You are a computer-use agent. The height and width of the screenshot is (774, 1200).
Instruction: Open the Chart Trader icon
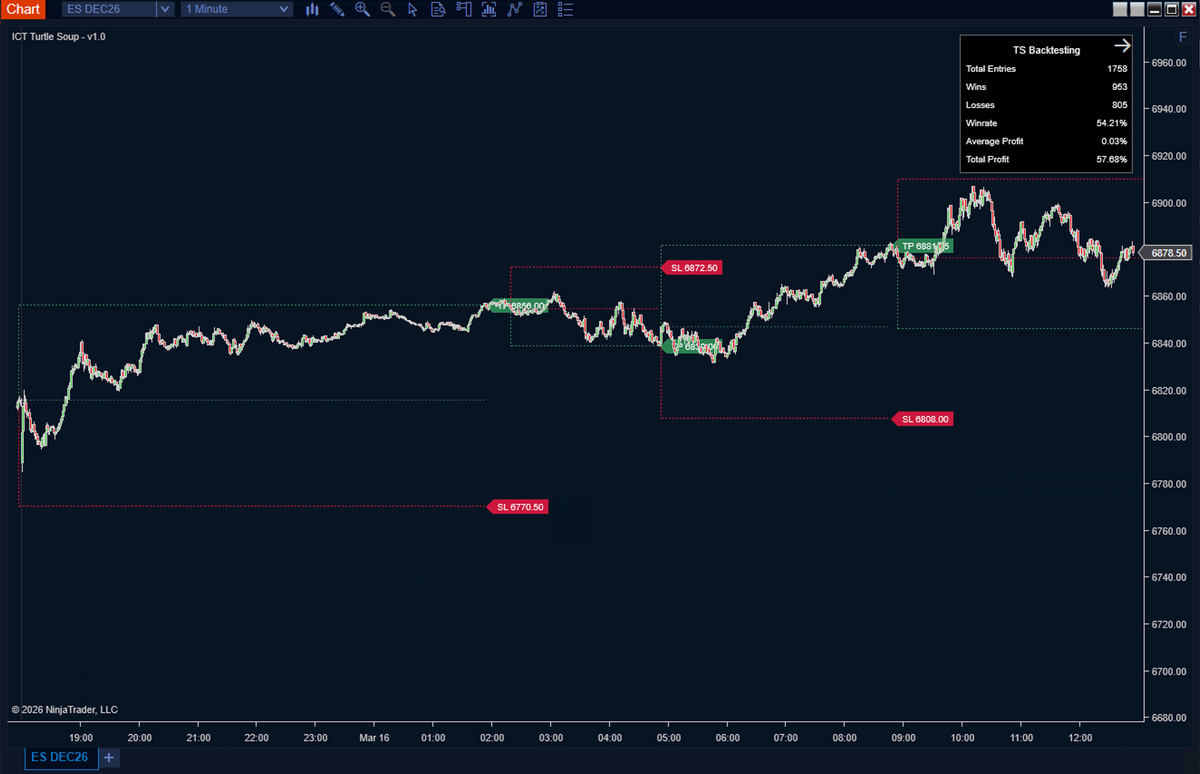point(463,9)
